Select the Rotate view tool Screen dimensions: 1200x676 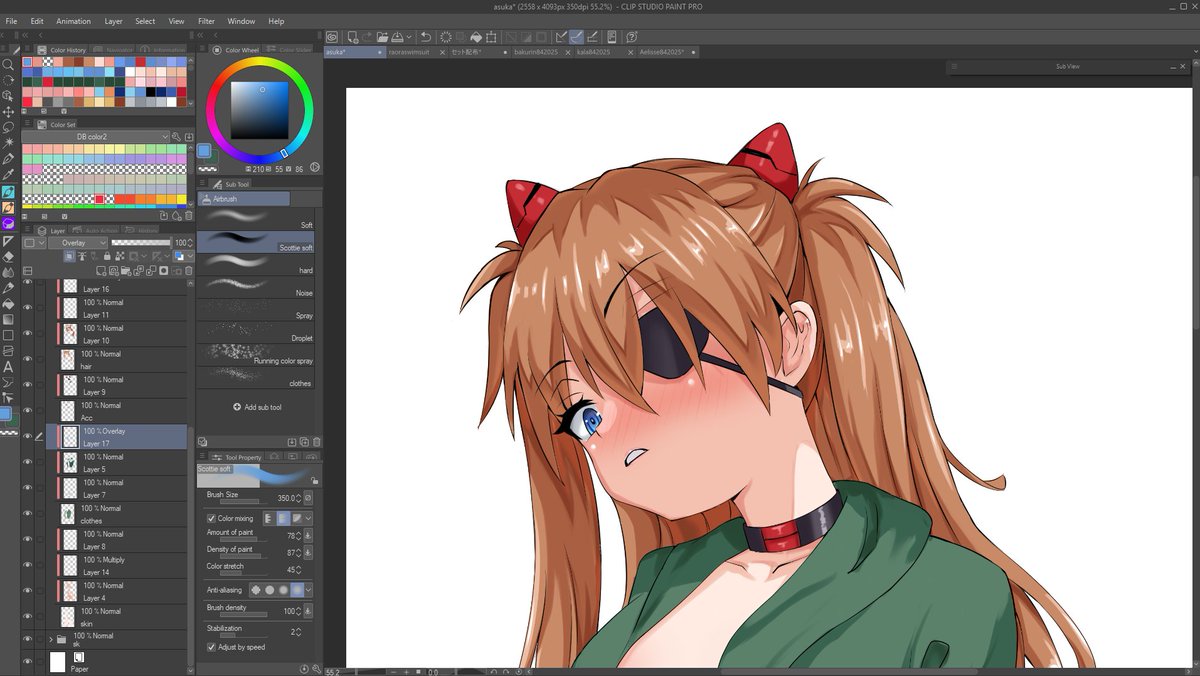click(8, 80)
